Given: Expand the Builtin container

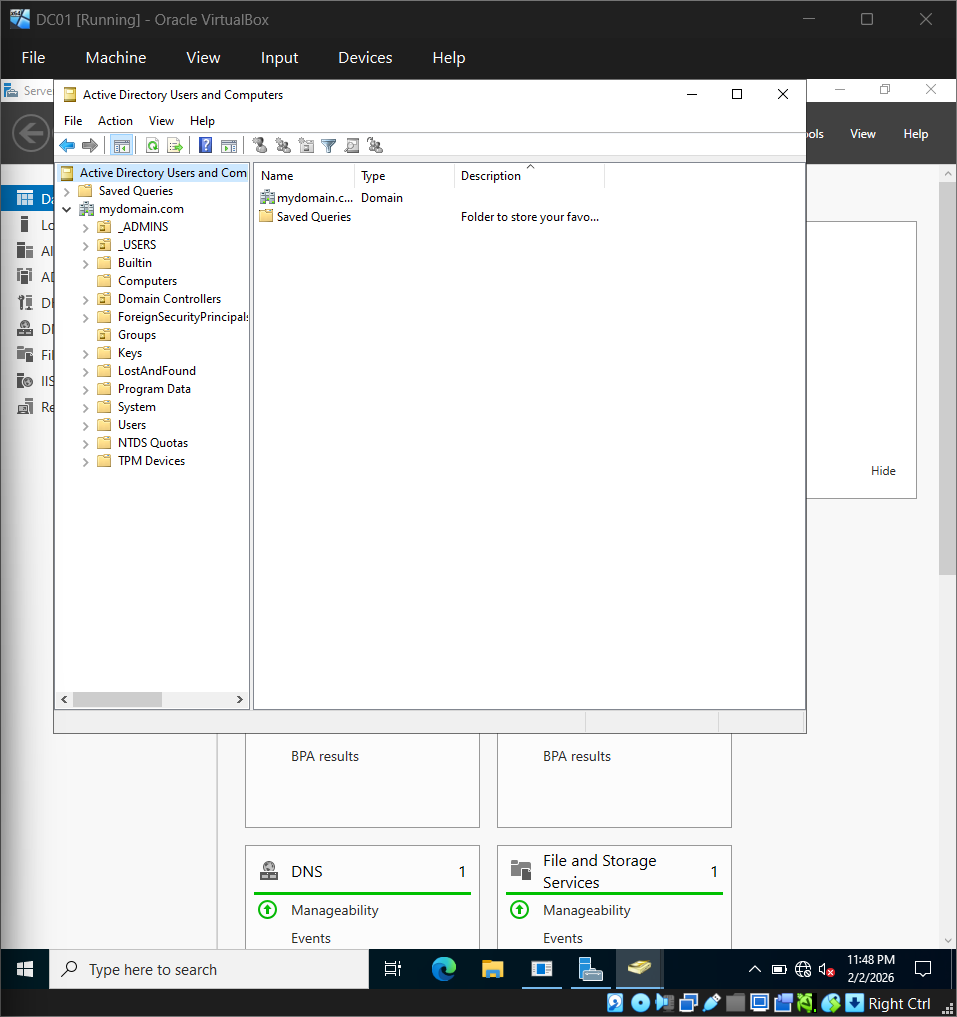Looking at the screenshot, I should (86, 264).
